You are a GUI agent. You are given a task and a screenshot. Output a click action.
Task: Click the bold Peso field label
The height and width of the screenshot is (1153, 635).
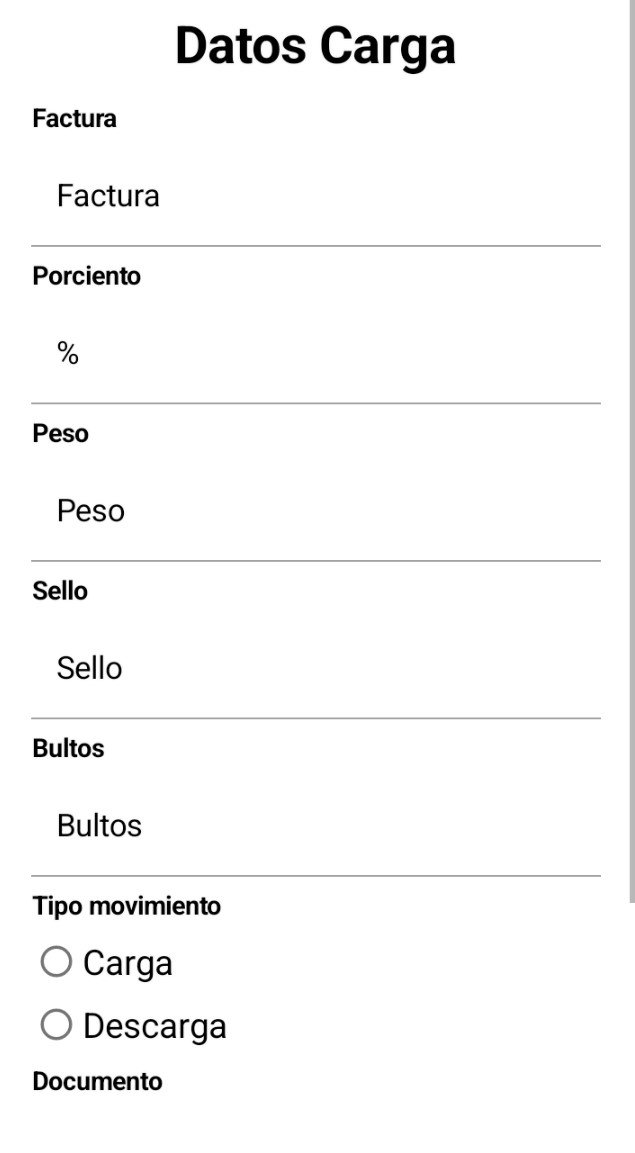[x=61, y=434]
